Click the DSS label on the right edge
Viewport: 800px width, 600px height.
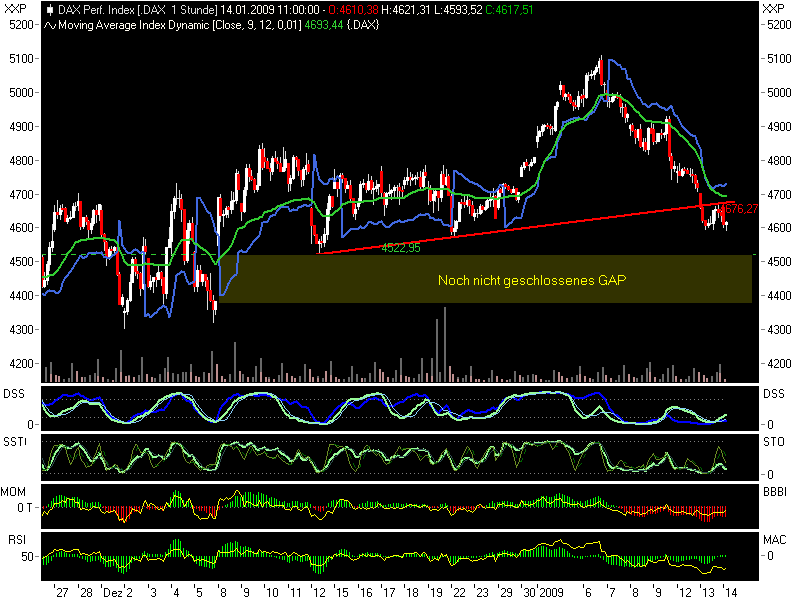pos(772,394)
